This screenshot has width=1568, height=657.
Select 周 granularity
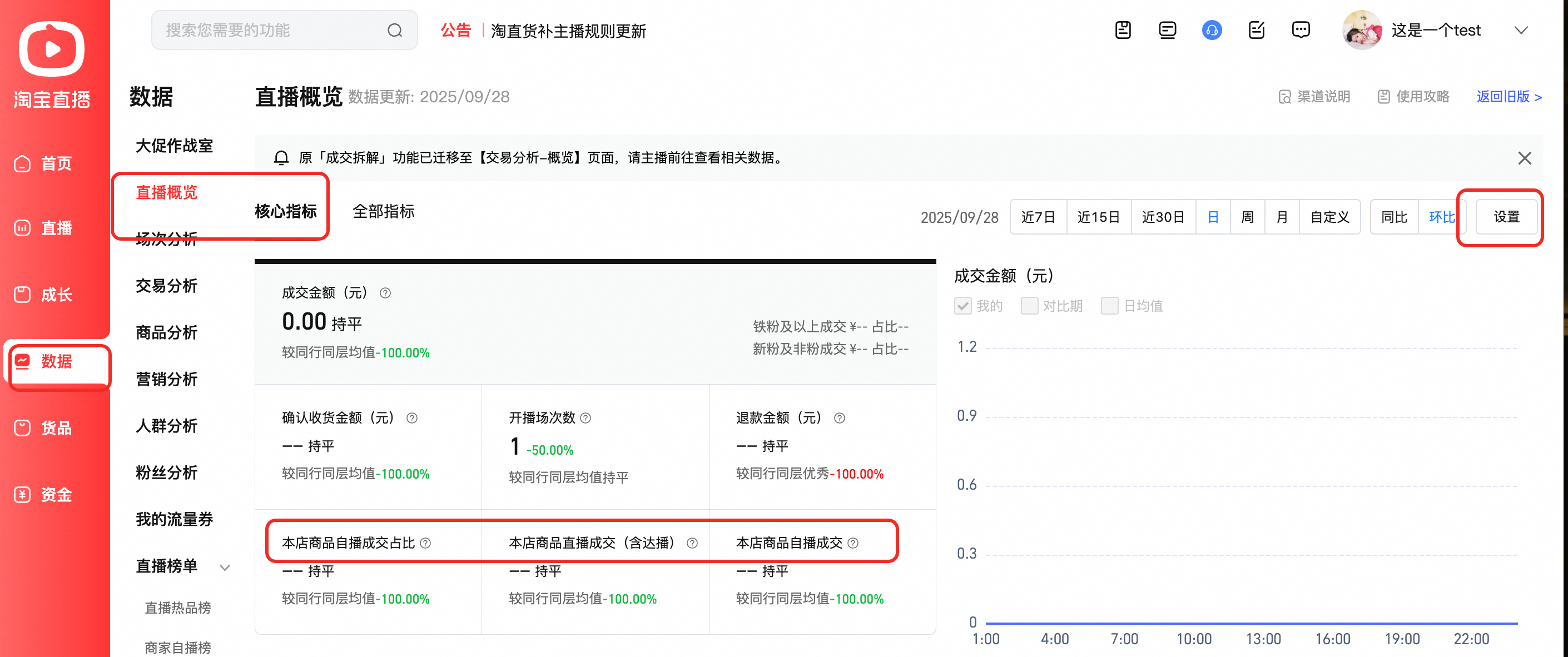click(x=1247, y=217)
